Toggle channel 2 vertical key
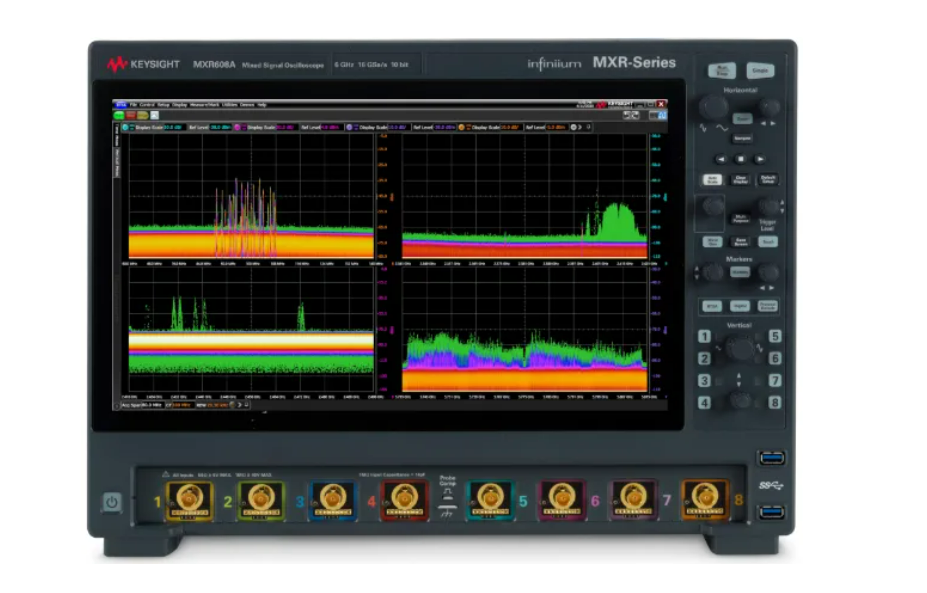927x593 pixels. click(704, 358)
